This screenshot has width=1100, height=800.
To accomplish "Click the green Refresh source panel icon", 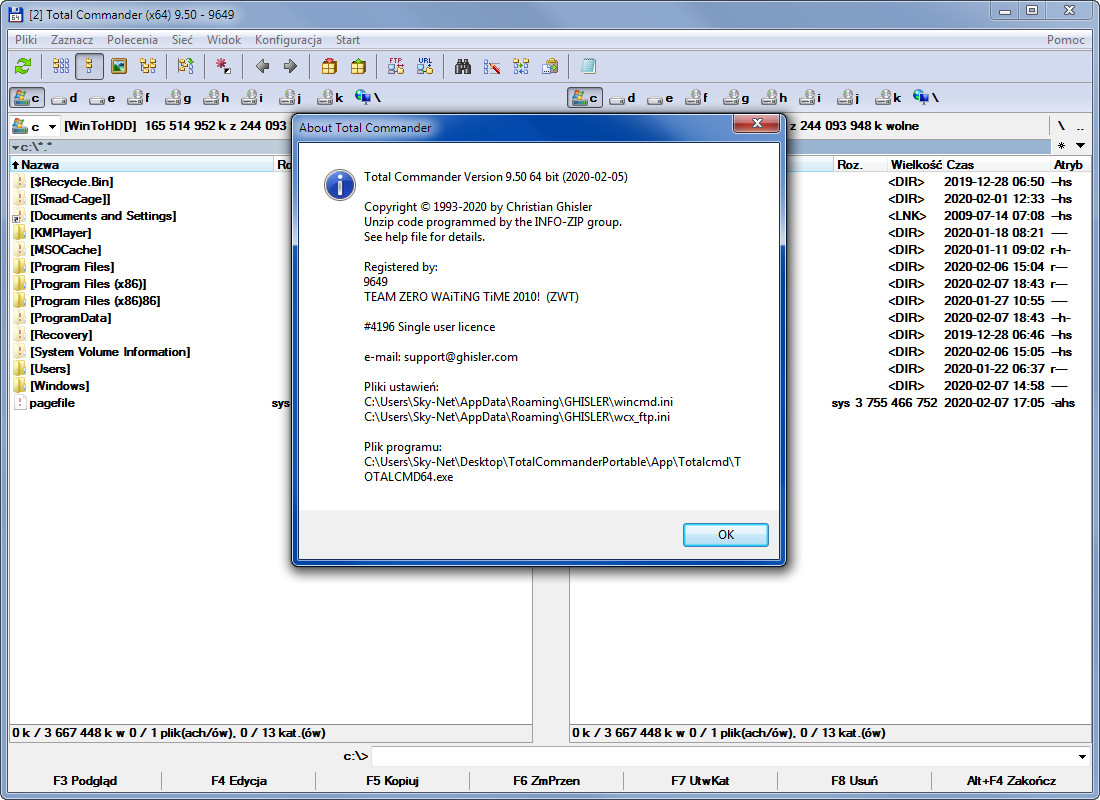I will point(23,67).
